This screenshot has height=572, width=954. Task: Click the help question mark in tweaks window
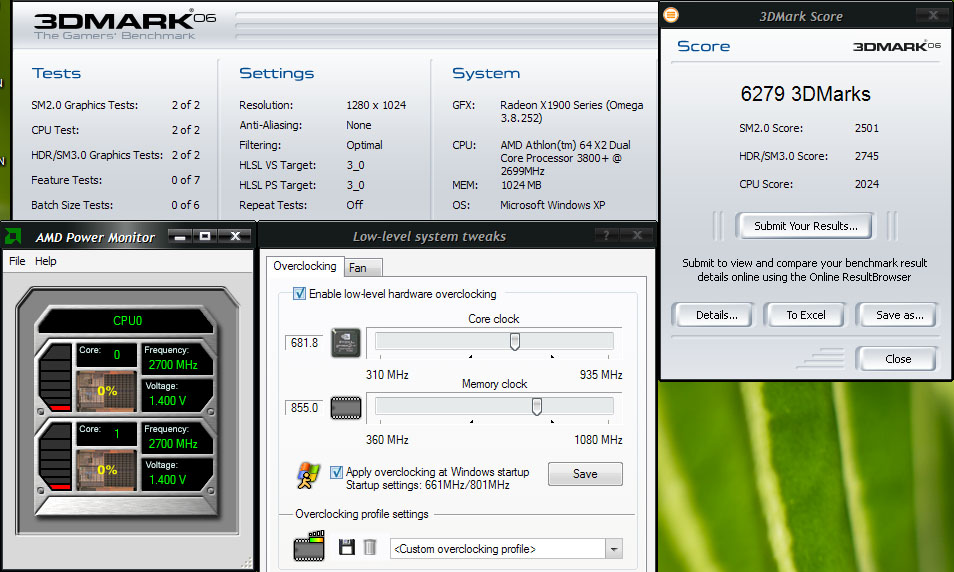tap(606, 235)
